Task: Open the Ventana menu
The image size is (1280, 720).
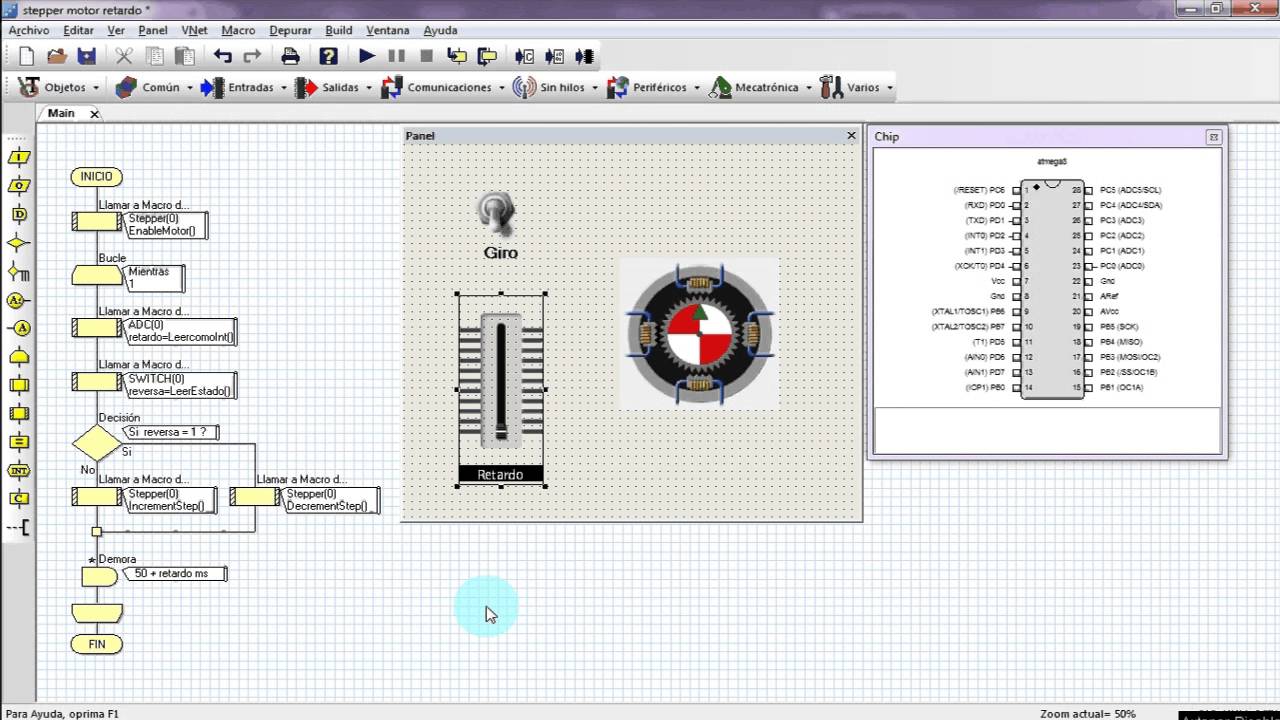Action: 388,31
